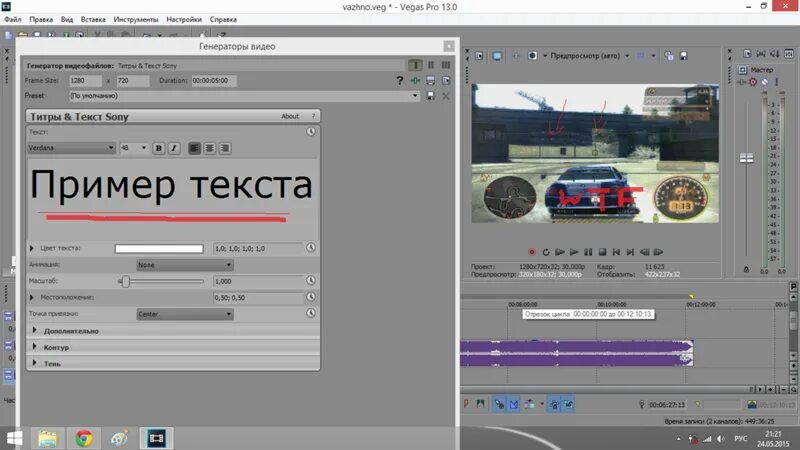Image resolution: width=800 pixels, height=450 pixels.
Task: Expand the Дополнительно section
Action: tap(35, 331)
